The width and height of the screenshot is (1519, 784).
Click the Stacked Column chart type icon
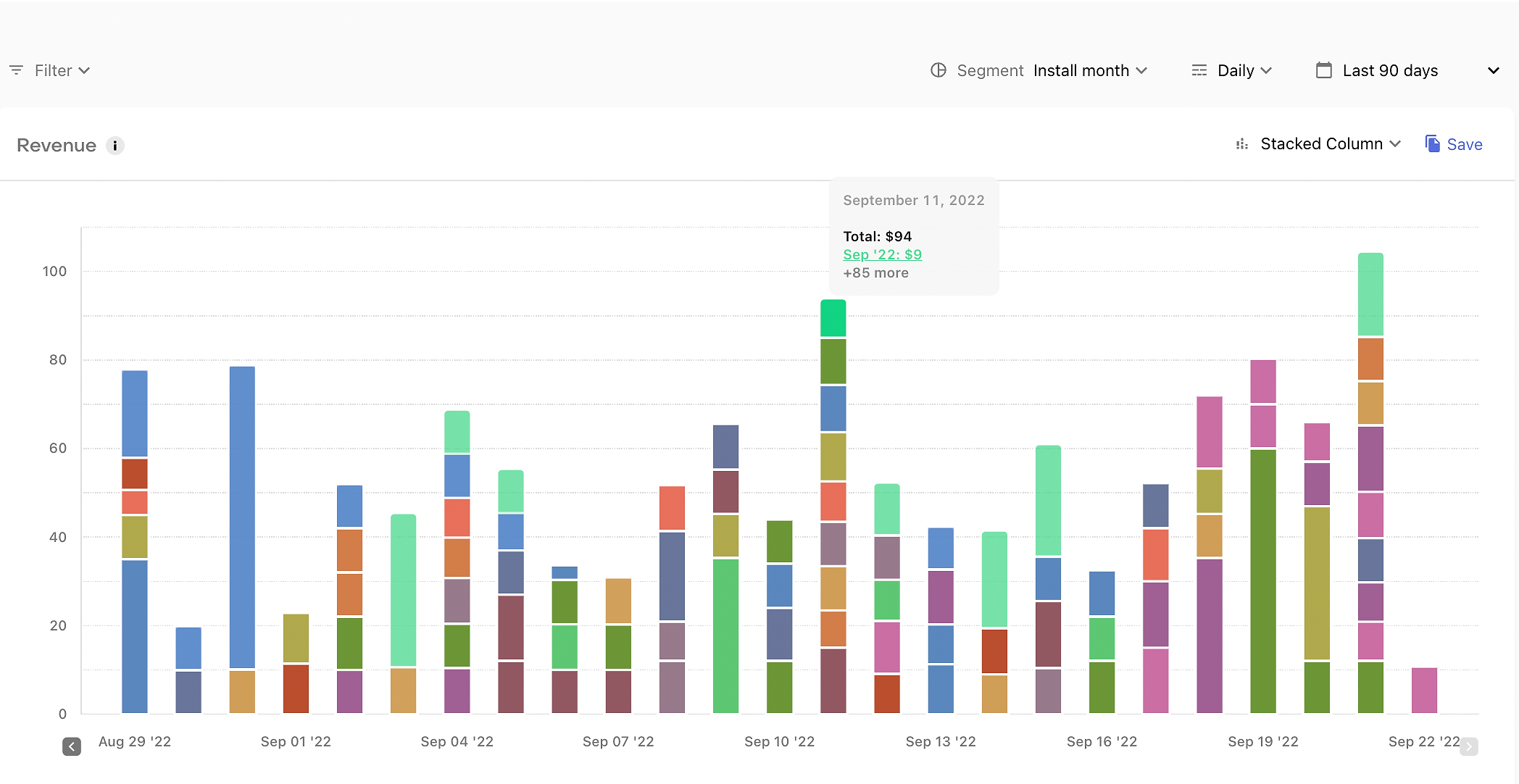pos(1242,144)
